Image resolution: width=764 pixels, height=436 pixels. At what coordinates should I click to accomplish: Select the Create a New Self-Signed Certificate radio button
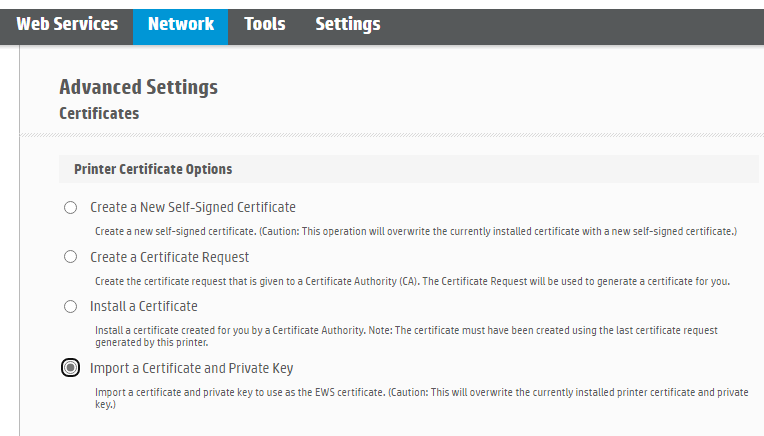click(x=71, y=208)
